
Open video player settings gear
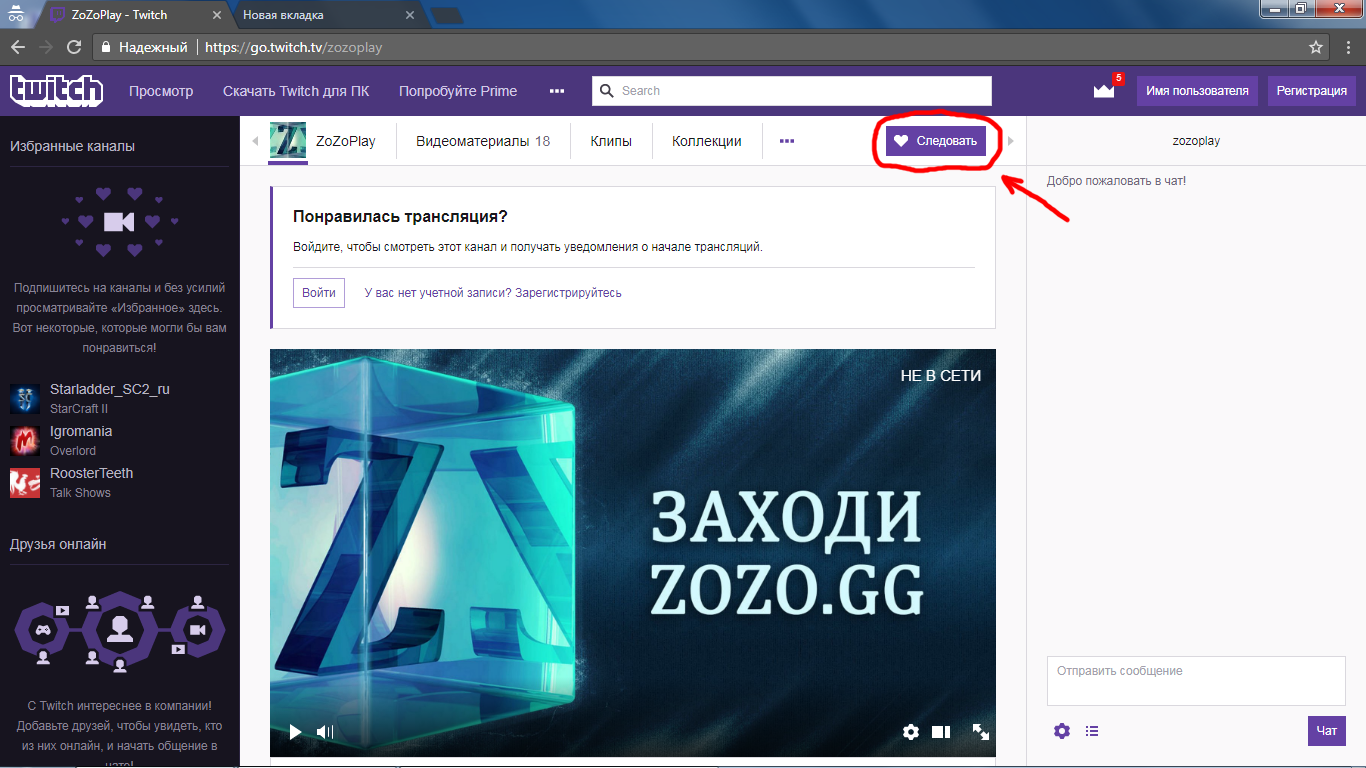point(910,732)
